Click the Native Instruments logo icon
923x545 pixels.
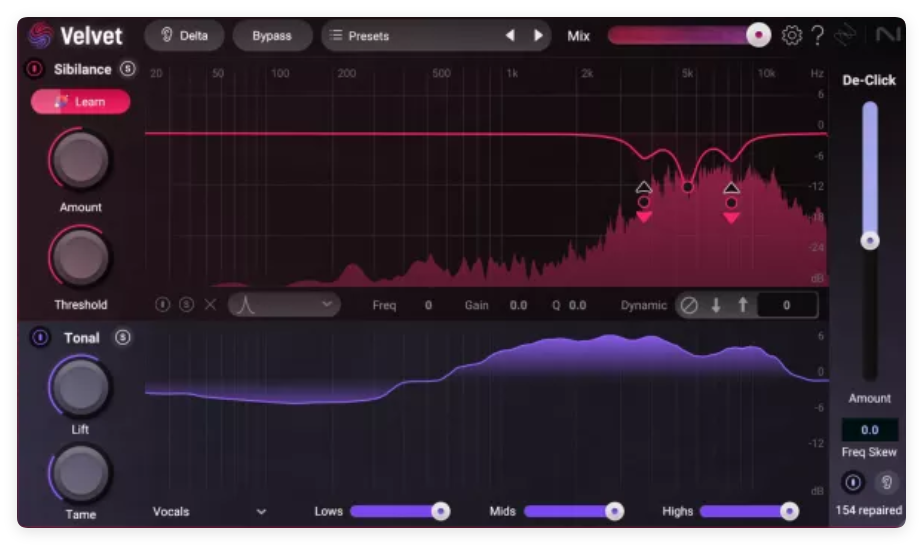(888, 35)
